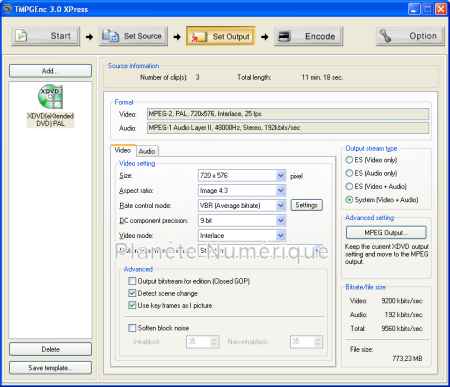Click the Save template button

click(x=50, y=368)
